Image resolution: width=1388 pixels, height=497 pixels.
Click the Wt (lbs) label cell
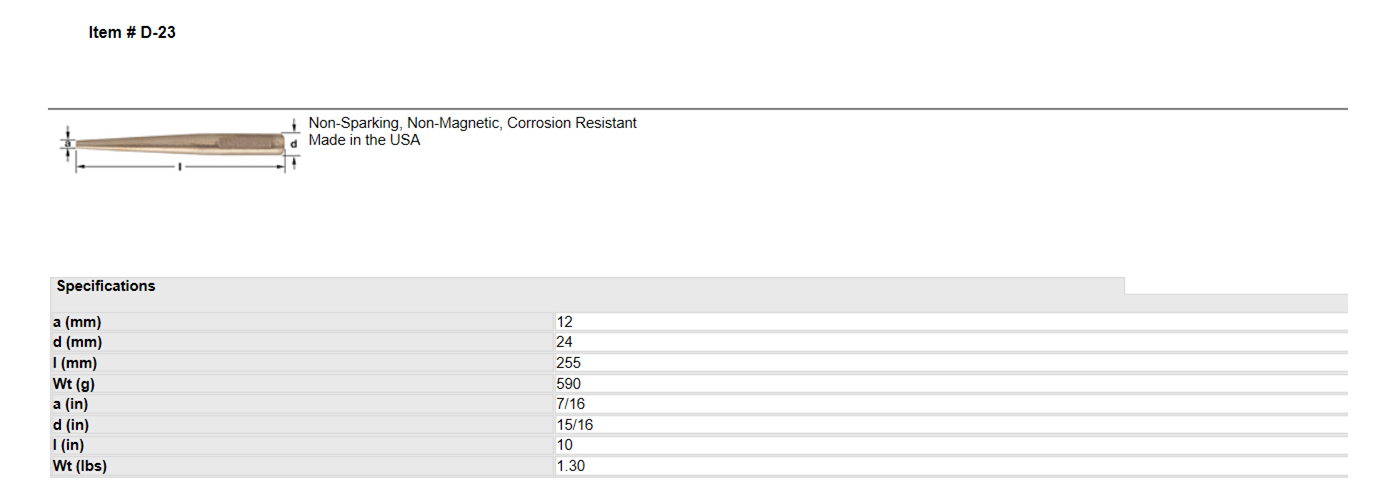click(x=301, y=466)
